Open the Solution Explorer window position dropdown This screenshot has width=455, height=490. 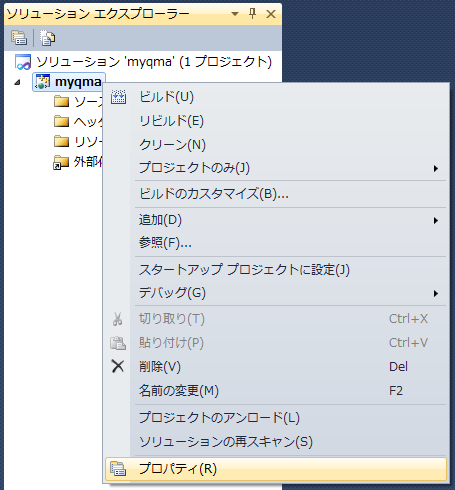tap(235, 14)
